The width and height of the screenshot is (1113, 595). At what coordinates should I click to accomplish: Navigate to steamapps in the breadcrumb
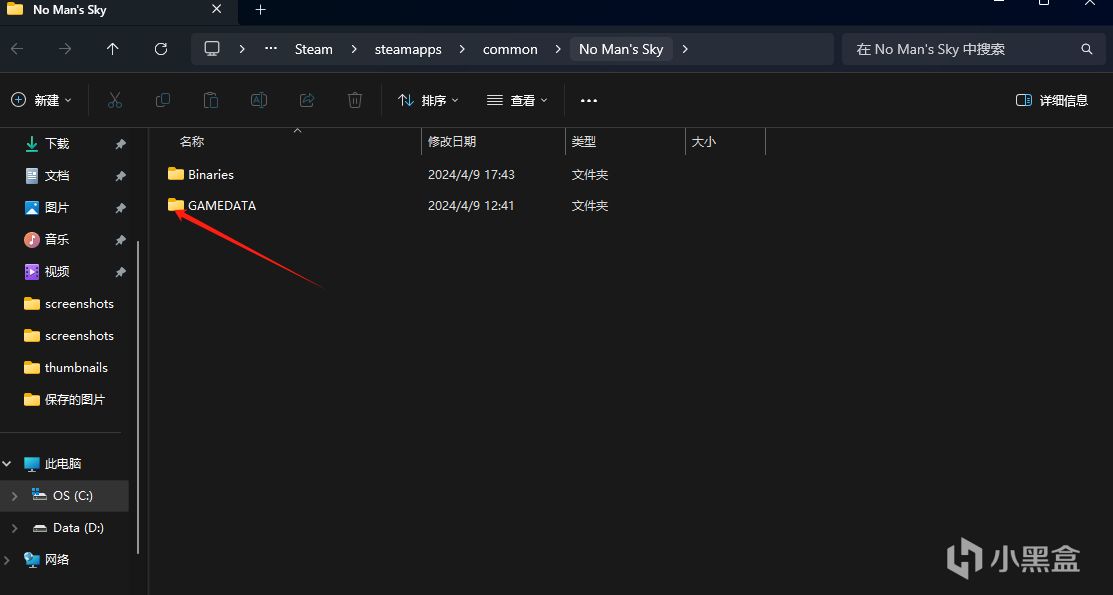pyautogui.click(x=408, y=49)
